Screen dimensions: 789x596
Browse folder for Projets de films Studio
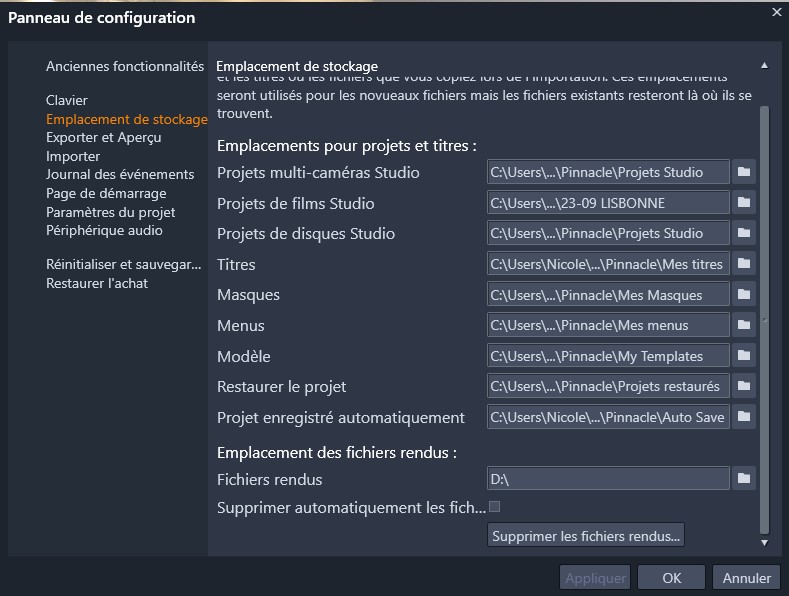coord(744,203)
